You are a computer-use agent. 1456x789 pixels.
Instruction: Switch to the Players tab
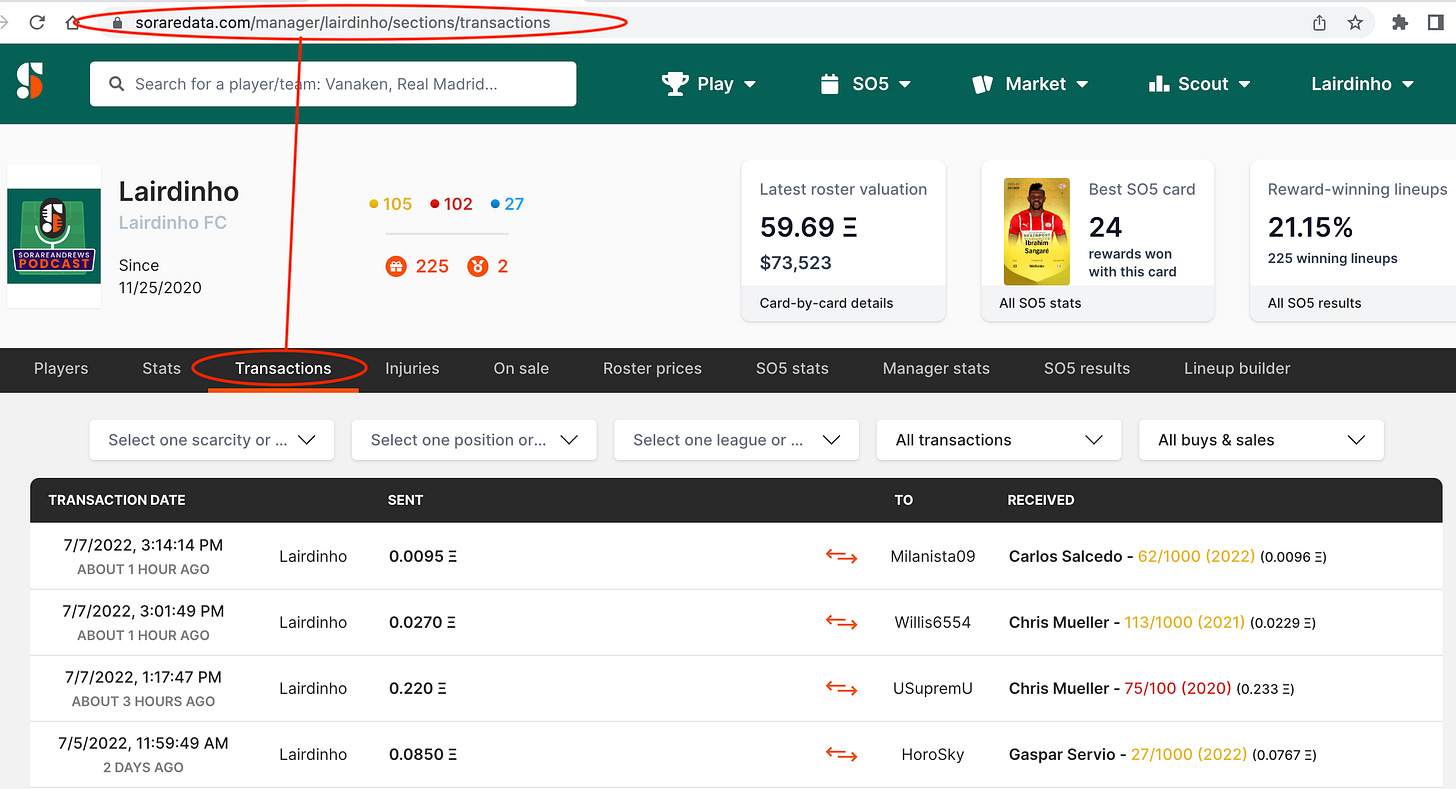pyautogui.click(x=61, y=368)
